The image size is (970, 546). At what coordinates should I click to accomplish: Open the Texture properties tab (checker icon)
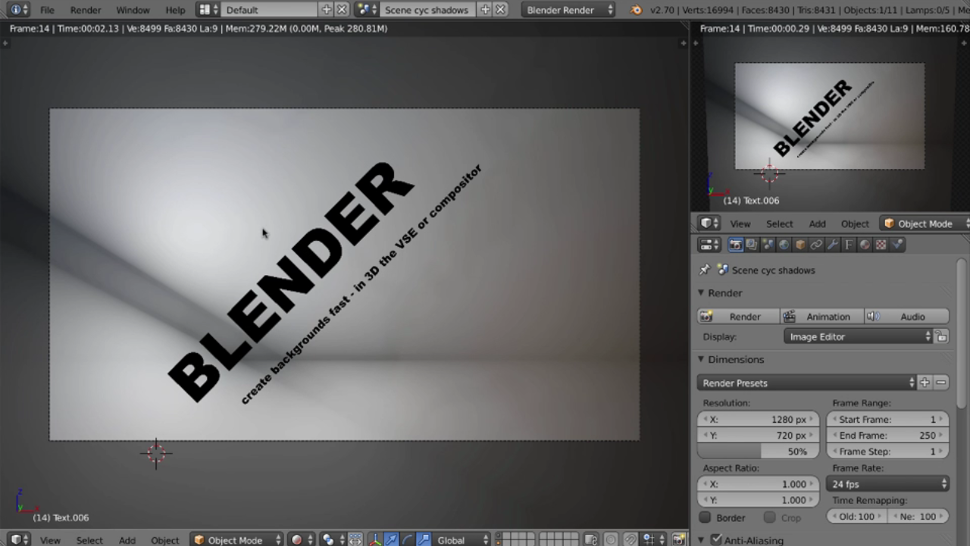tap(881, 245)
